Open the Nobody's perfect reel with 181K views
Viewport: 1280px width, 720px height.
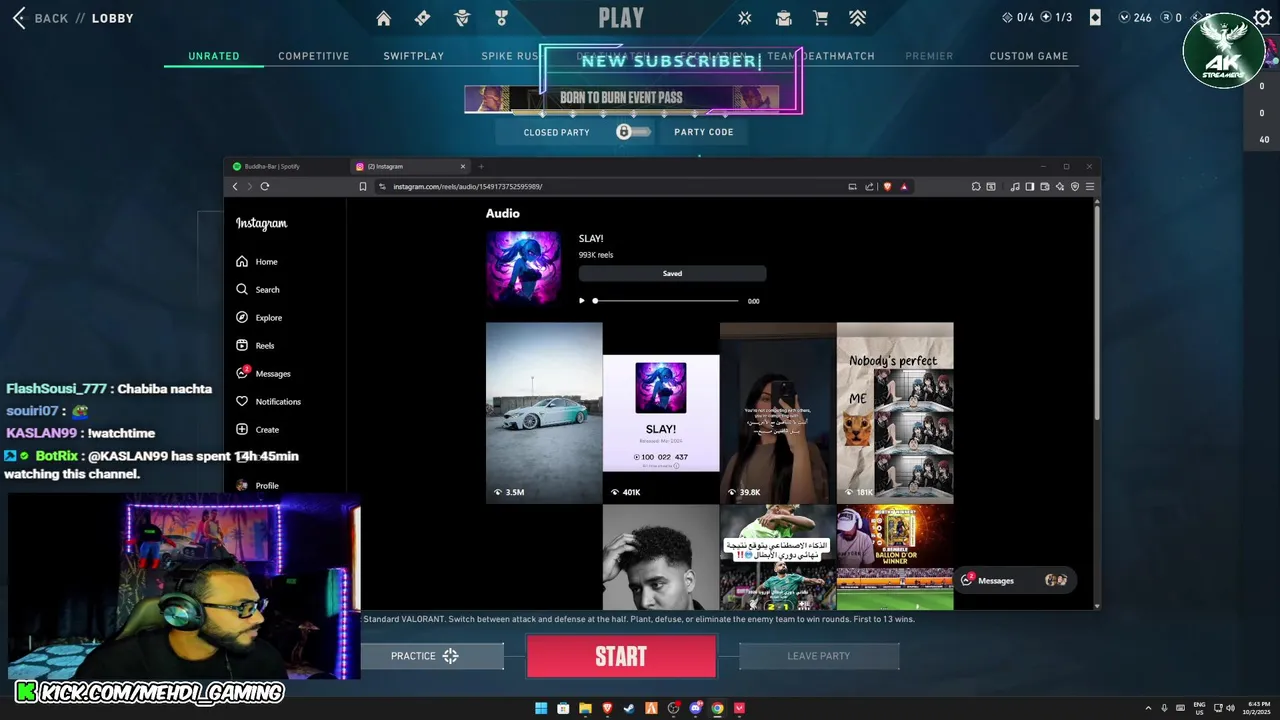pos(895,412)
